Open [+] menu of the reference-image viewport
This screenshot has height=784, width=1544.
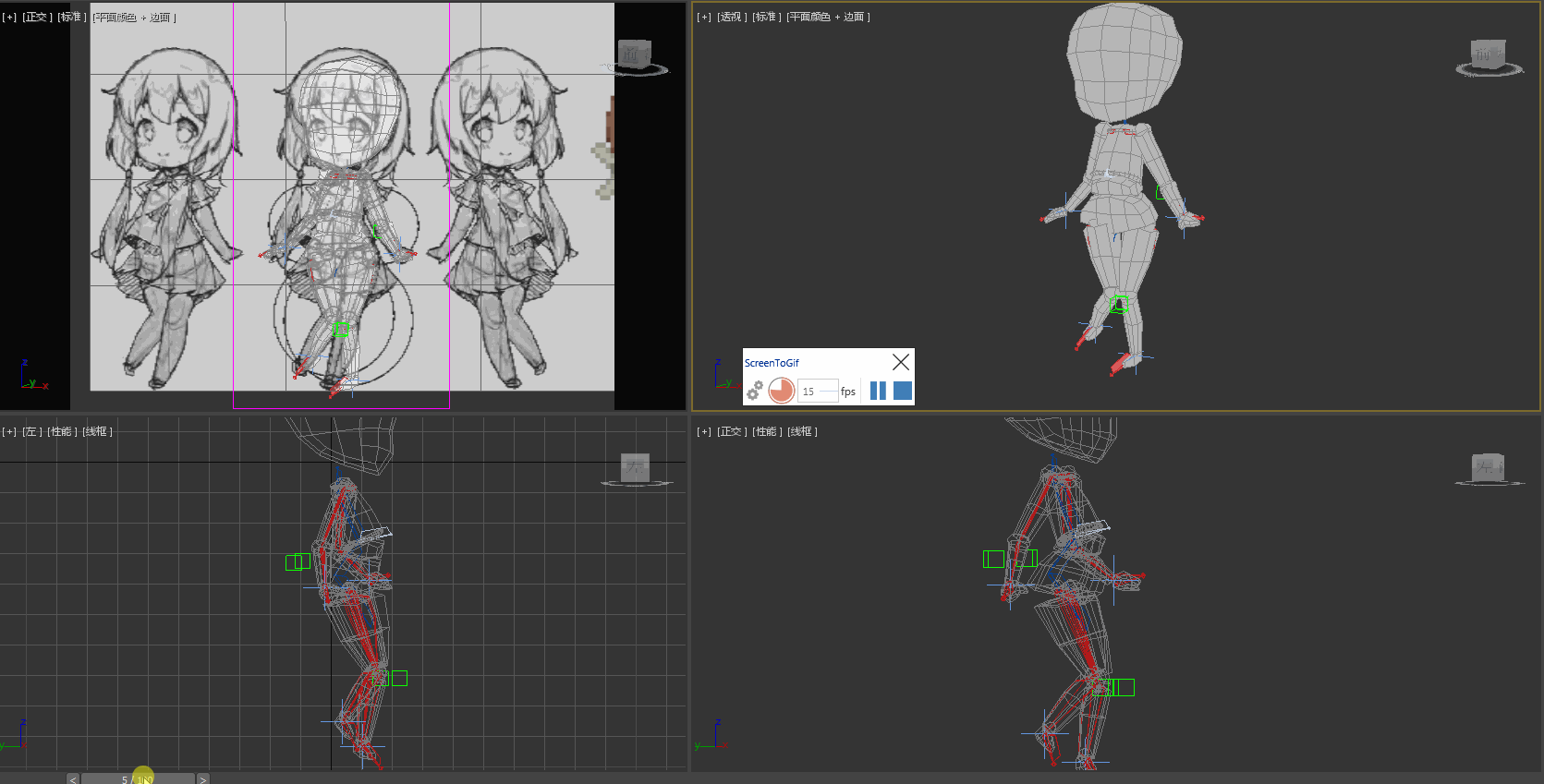(x=9, y=17)
